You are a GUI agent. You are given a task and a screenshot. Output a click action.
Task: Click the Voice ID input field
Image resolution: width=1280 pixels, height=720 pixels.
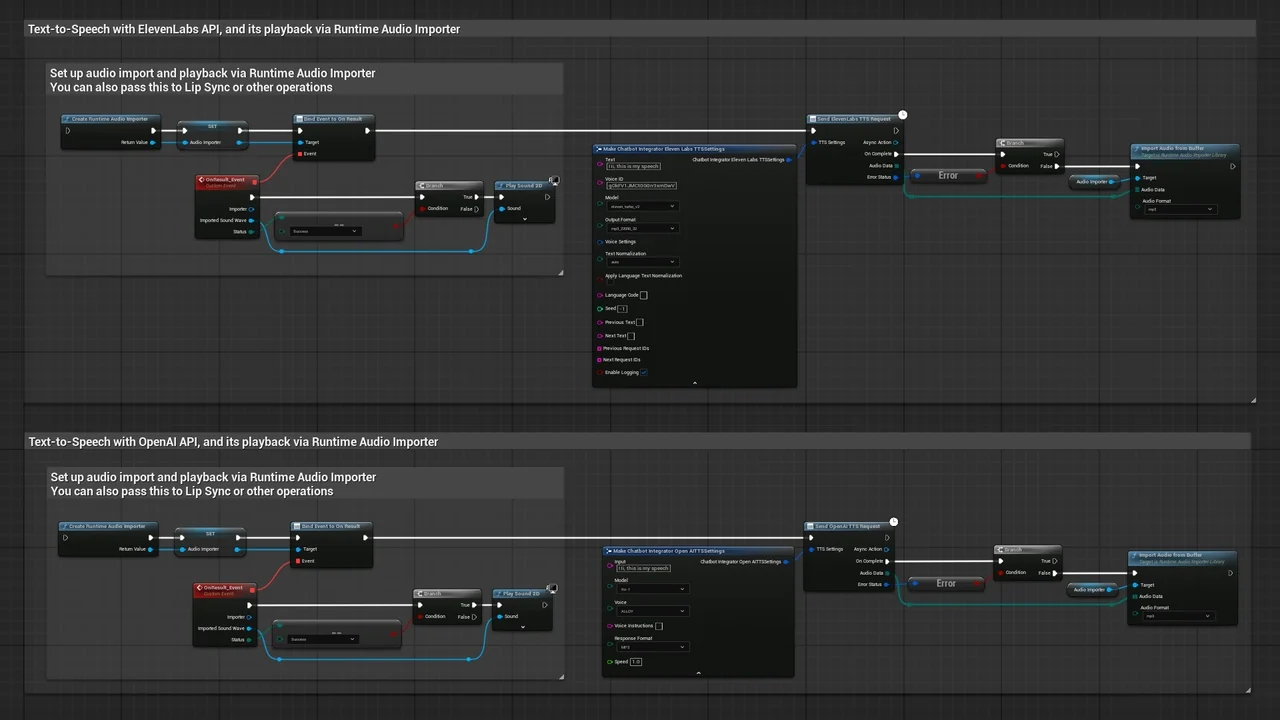tap(642, 186)
